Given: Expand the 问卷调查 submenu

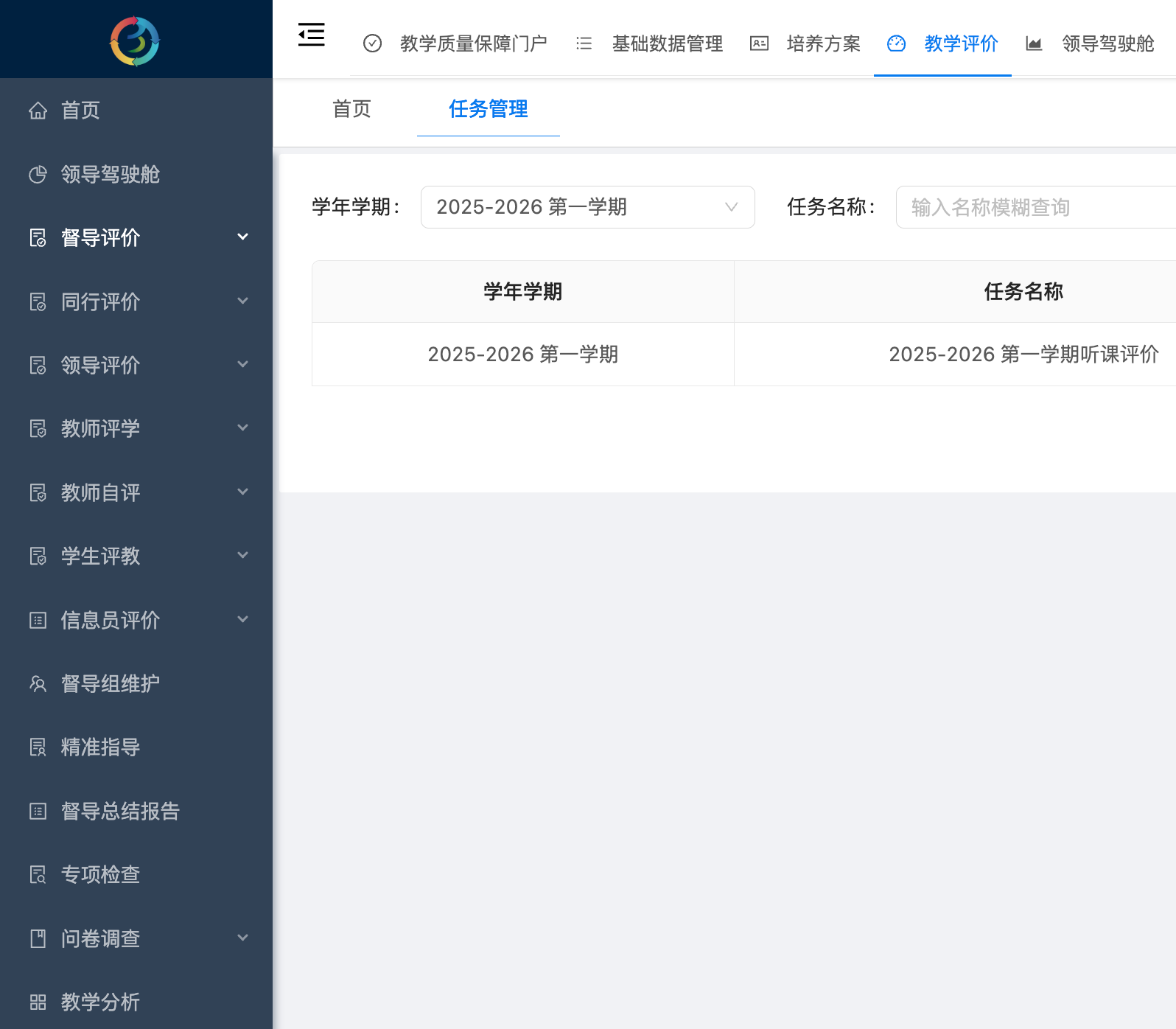Looking at the screenshot, I should (242, 938).
